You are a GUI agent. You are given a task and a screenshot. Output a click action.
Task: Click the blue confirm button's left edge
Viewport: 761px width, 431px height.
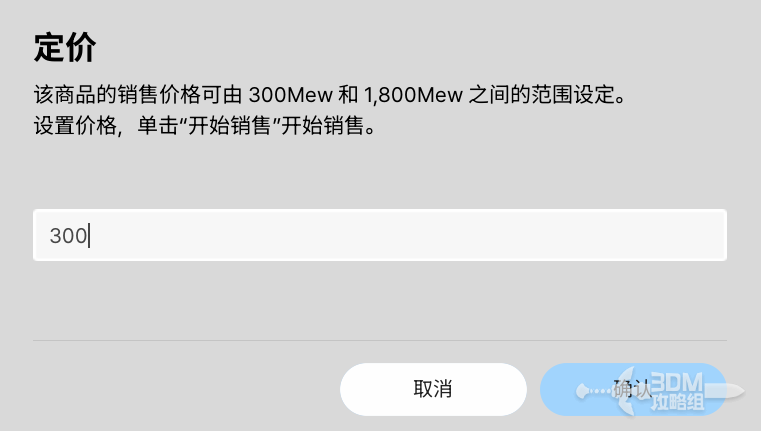[550, 389]
